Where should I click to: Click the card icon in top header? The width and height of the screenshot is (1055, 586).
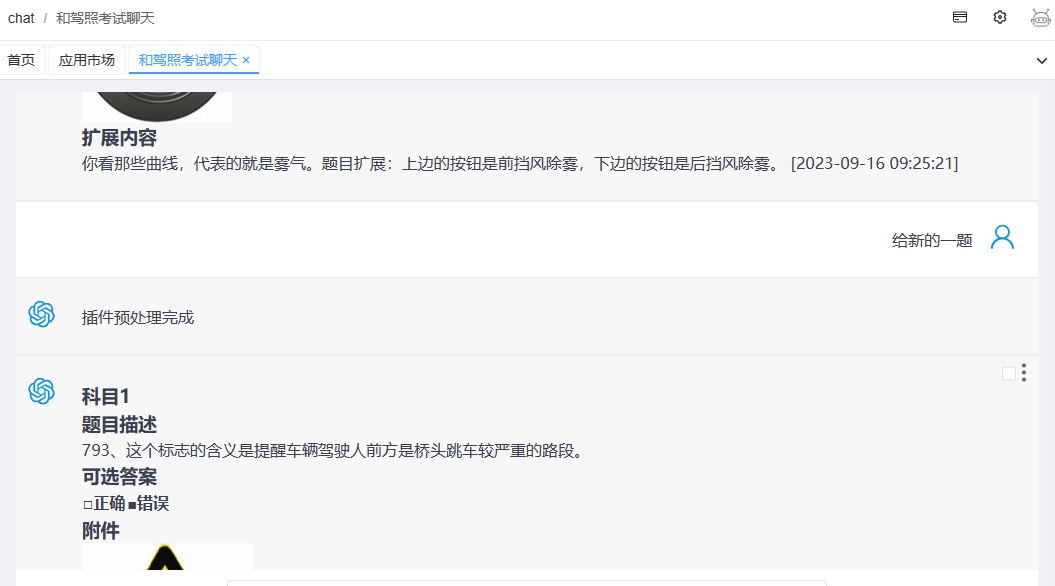pyautogui.click(x=960, y=17)
